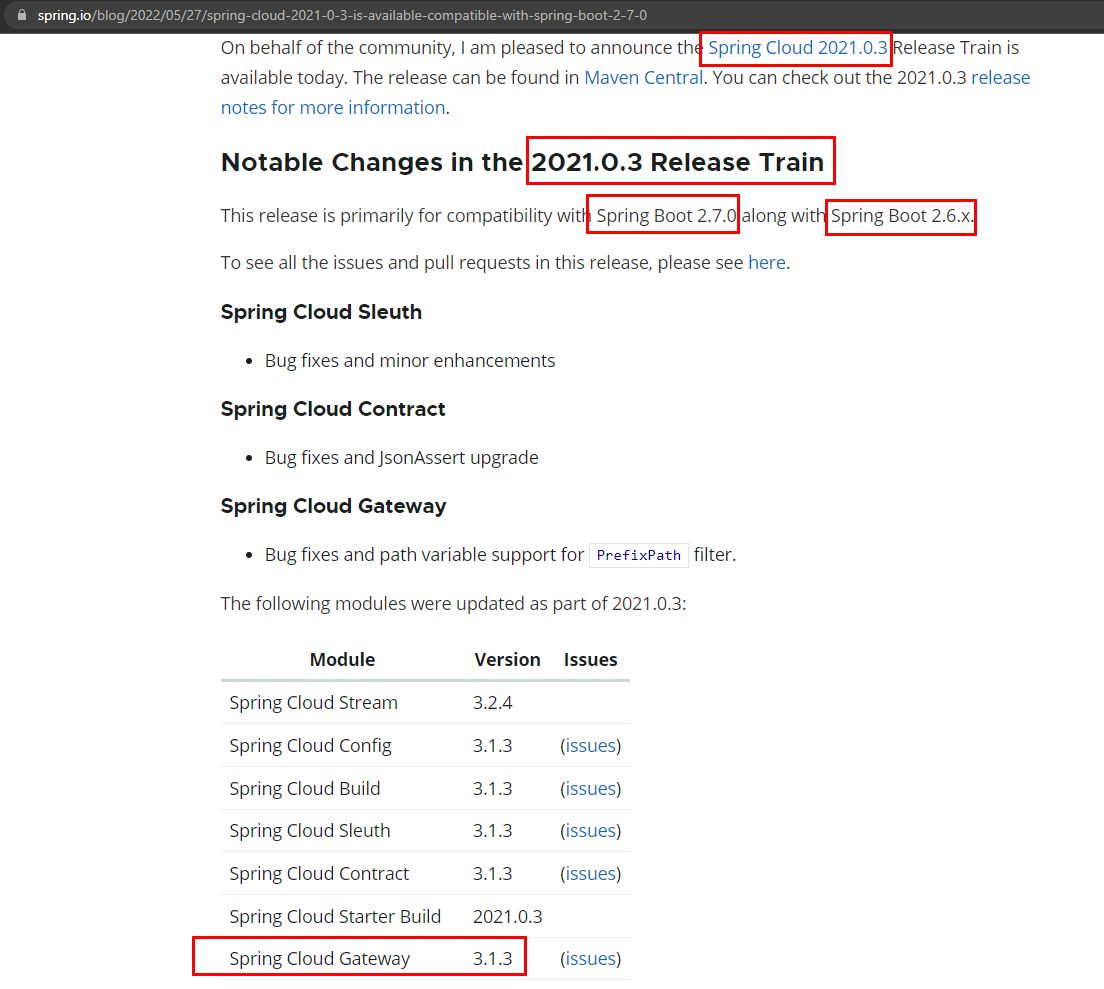
Task: Click the padlock icon in the address bar
Action: point(22,15)
